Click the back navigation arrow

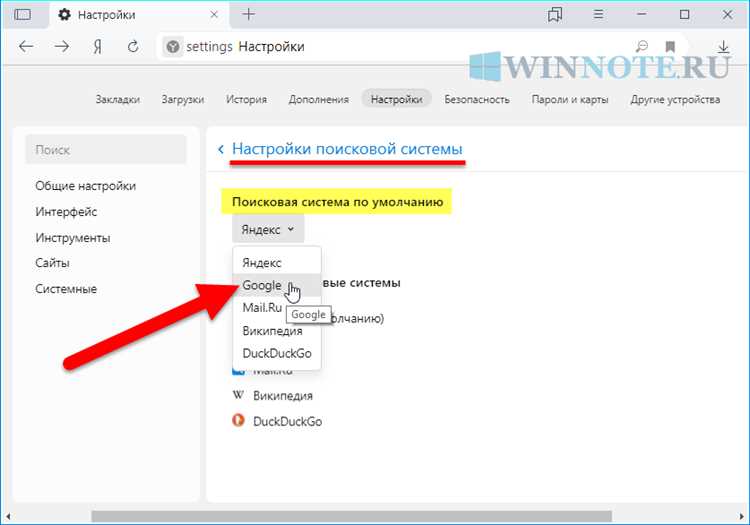tap(26, 47)
